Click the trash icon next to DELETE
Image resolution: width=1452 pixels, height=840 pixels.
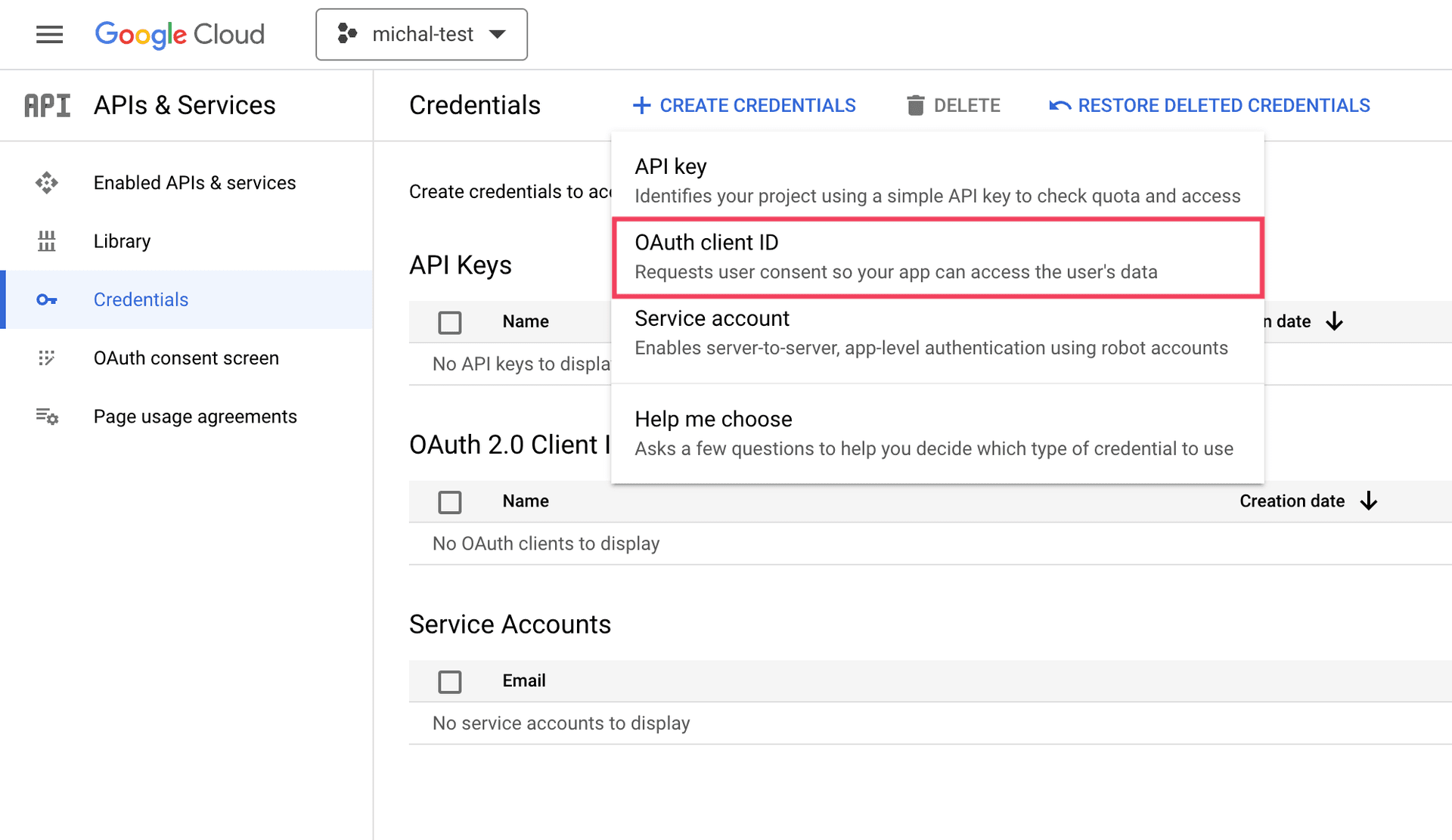(x=915, y=106)
